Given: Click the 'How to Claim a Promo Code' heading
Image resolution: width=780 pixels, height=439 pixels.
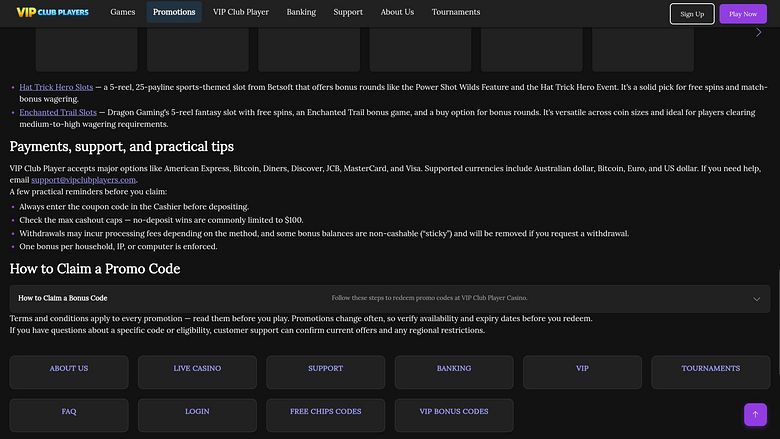Looking at the screenshot, I should click(95, 269).
